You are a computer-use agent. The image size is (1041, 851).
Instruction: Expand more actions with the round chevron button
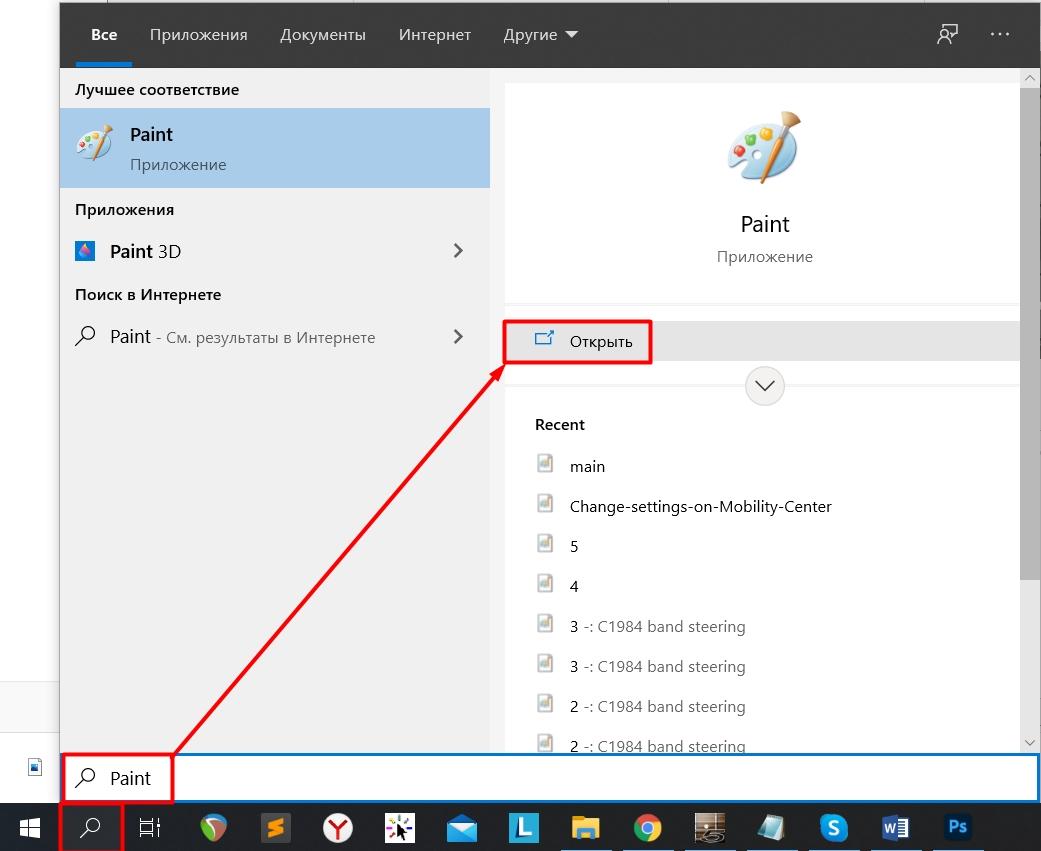click(x=765, y=386)
